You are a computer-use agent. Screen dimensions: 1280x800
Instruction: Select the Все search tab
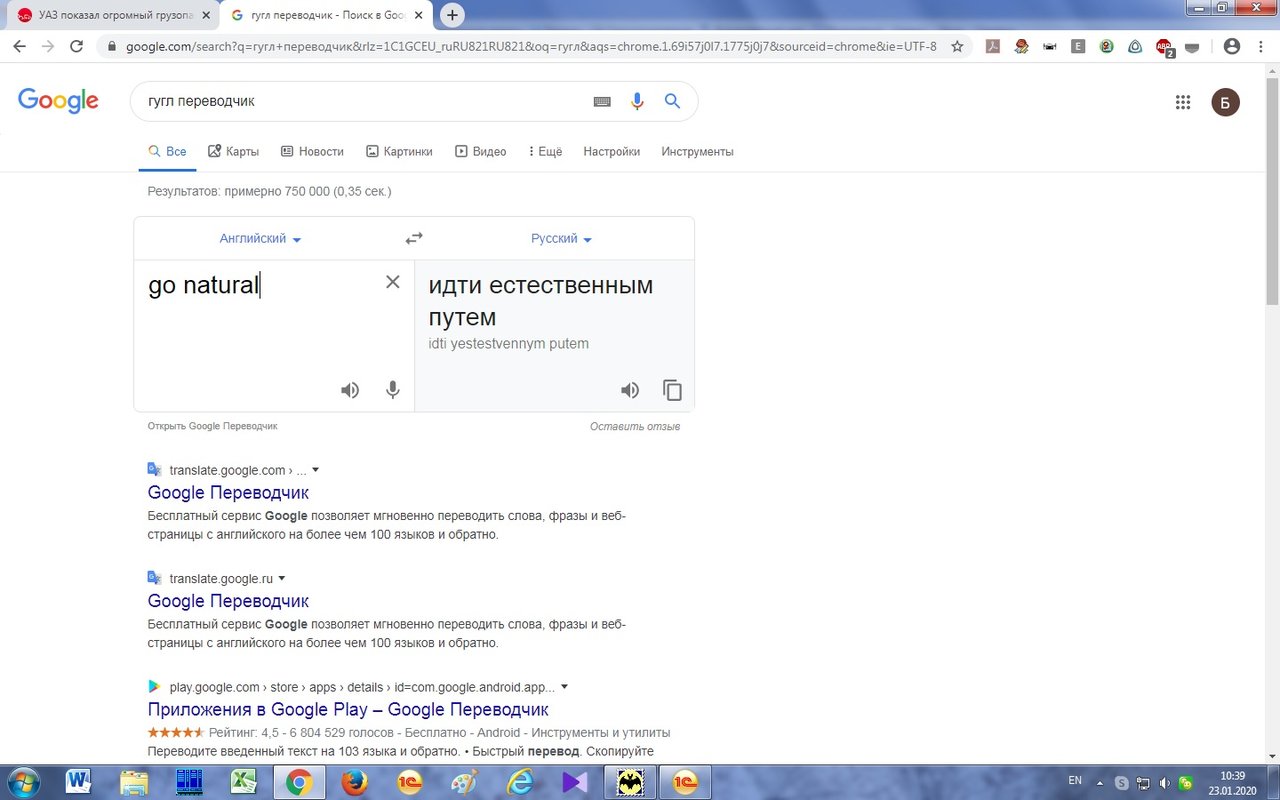pos(167,152)
